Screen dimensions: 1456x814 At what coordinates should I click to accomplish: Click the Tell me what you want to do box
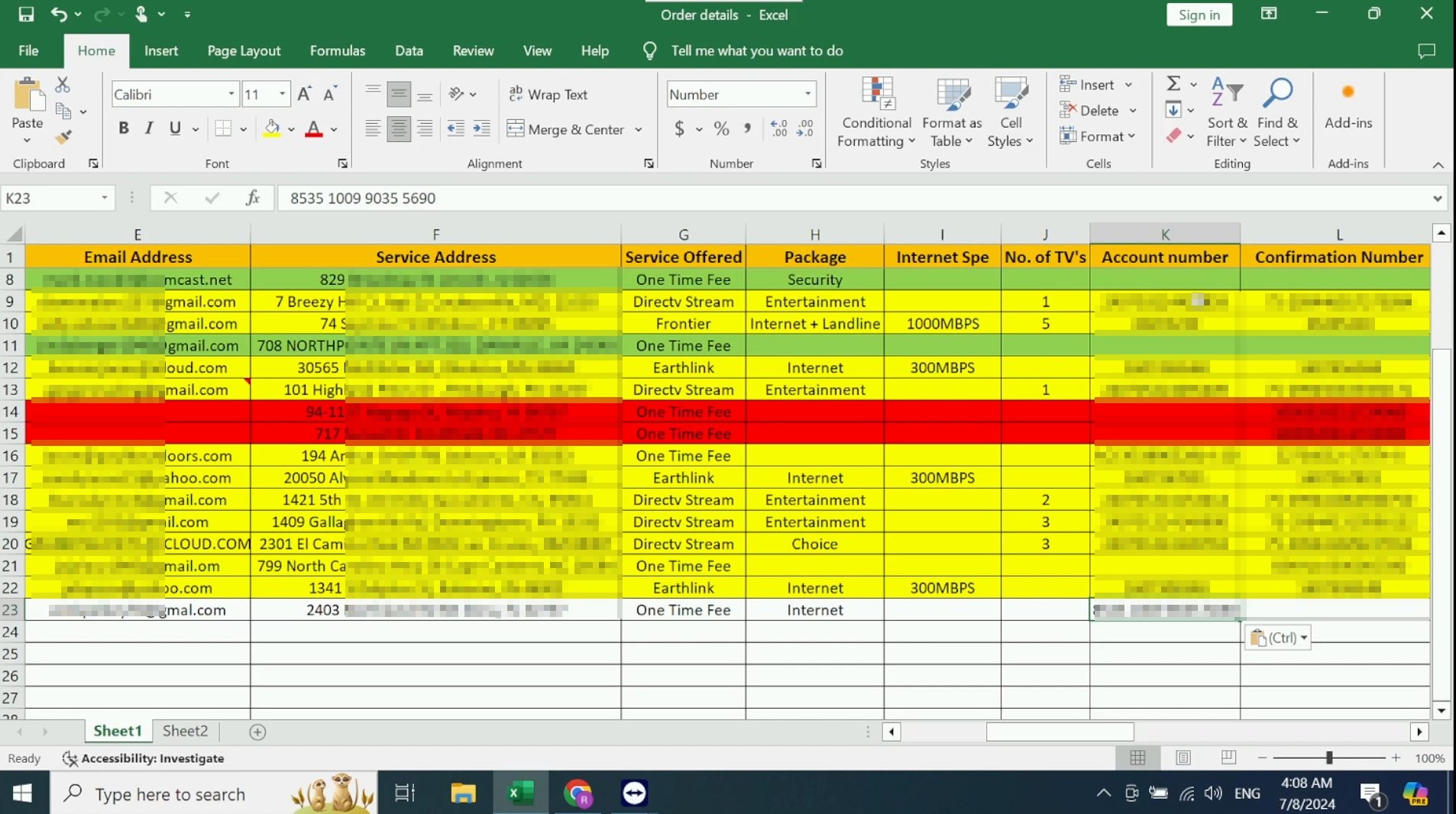(x=756, y=50)
